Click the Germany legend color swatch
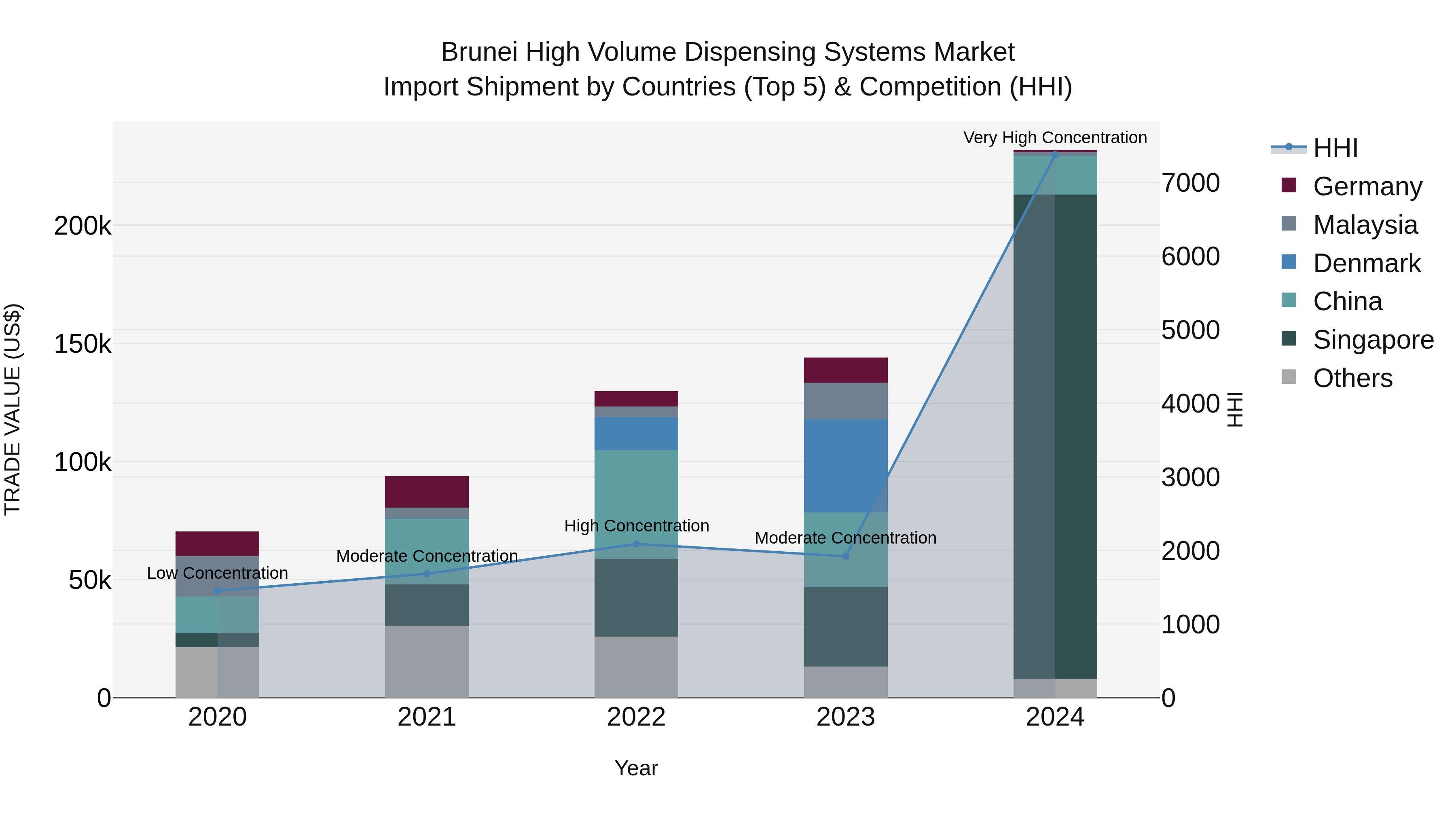1456x819 pixels. coord(1289,185)
